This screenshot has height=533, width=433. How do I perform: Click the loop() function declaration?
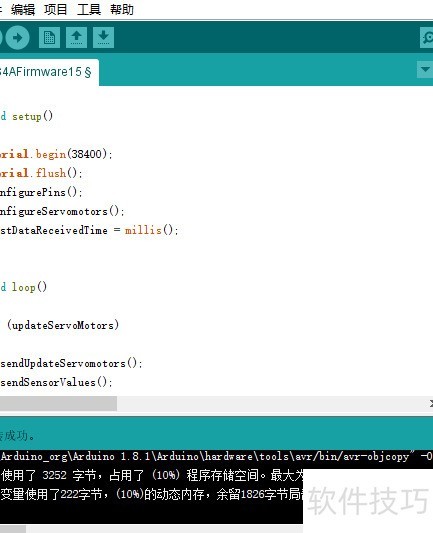coord(23,288)
